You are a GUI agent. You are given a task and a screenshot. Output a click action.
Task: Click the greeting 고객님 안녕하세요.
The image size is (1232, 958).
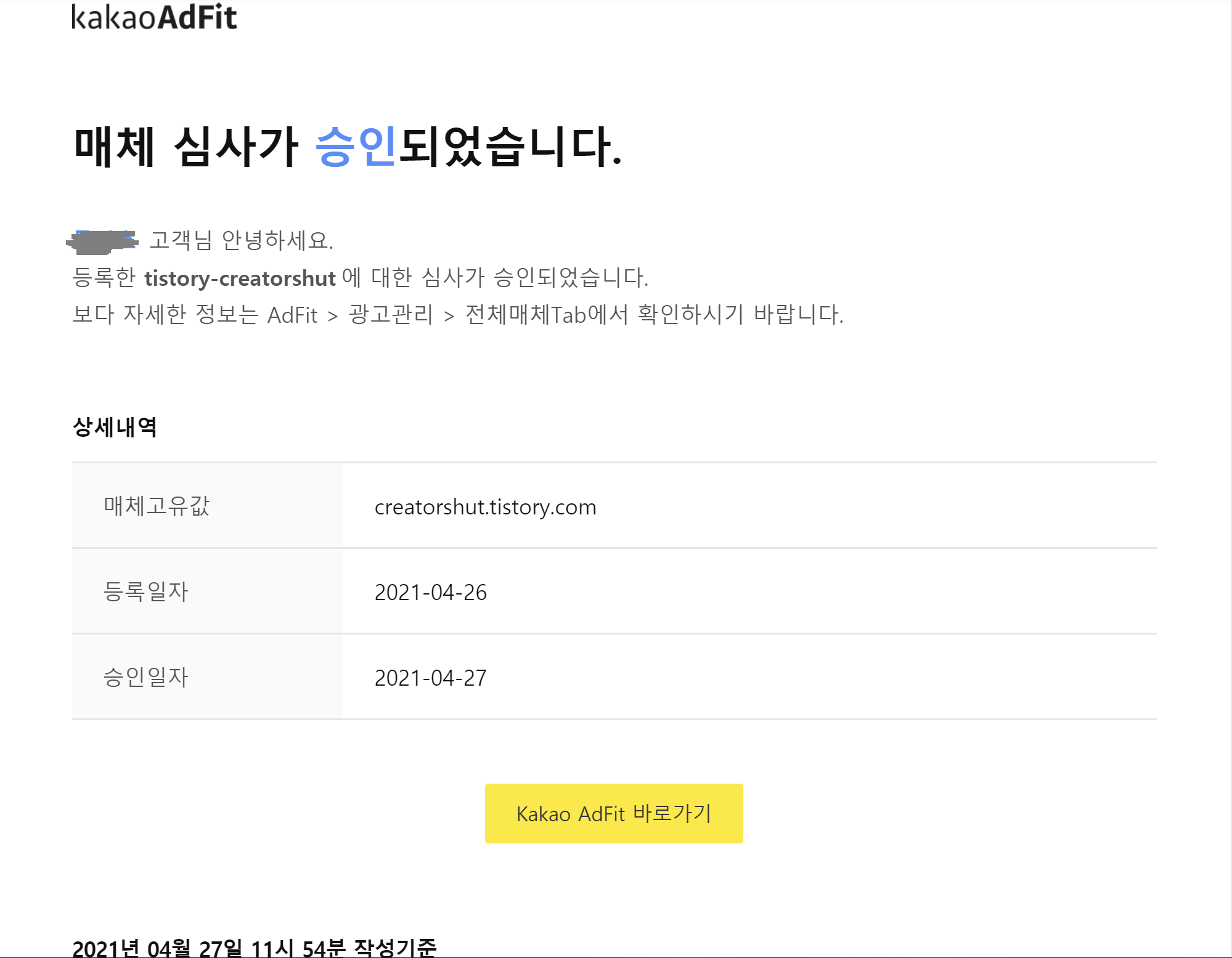point(241,240)
